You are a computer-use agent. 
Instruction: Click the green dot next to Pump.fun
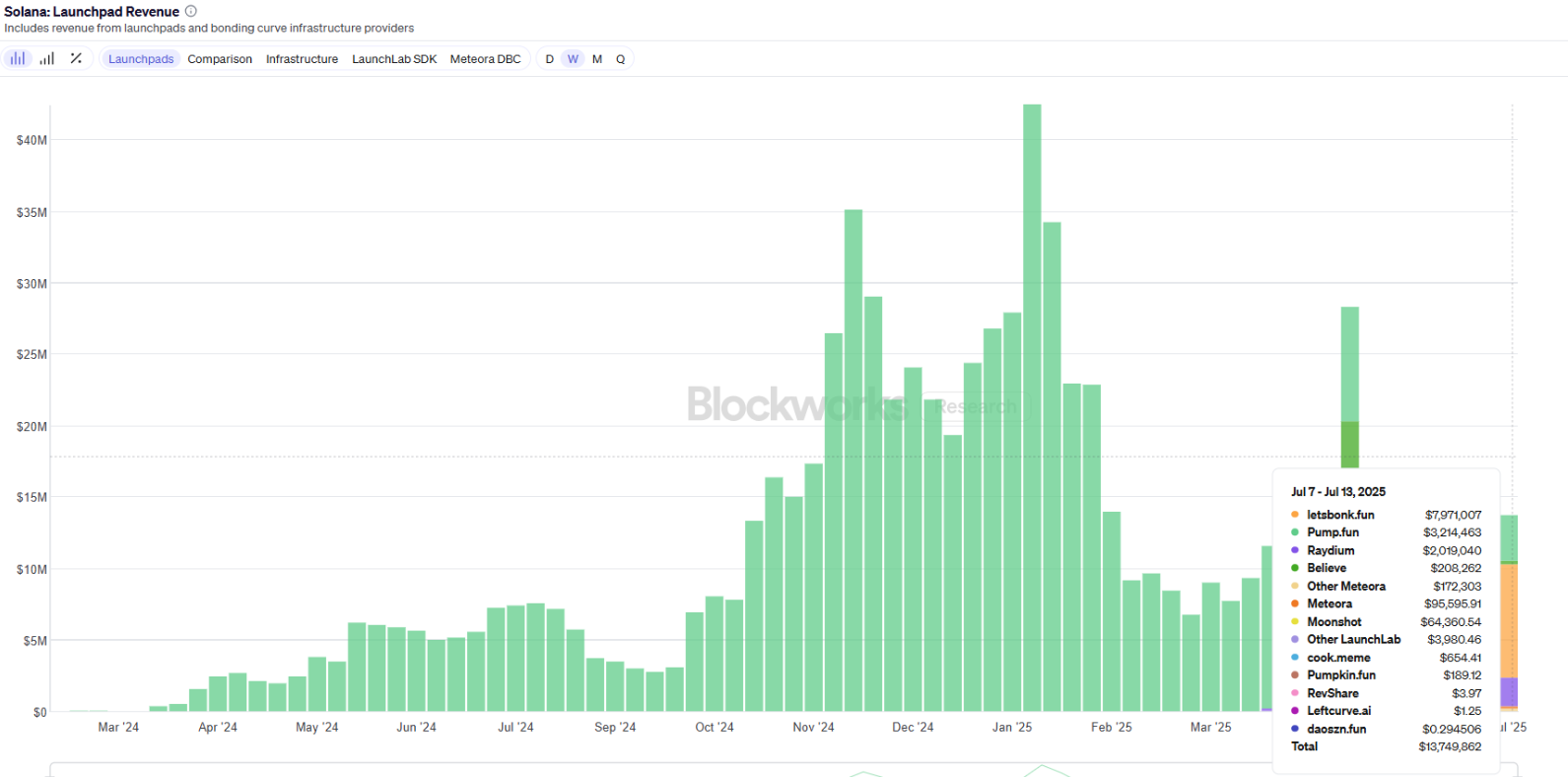click(1295, 532)
